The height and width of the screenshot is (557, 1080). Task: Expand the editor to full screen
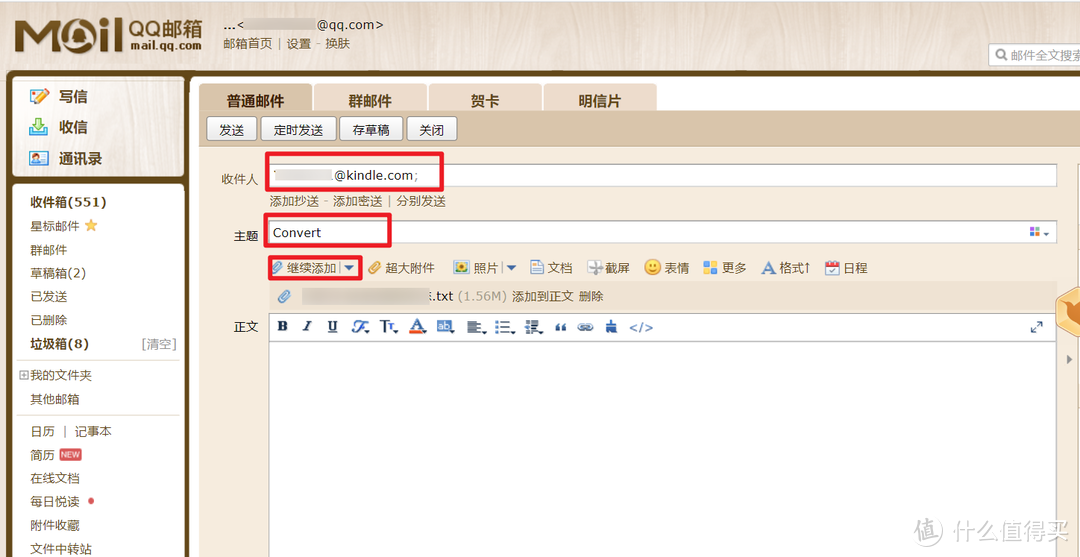point(1036,327)
